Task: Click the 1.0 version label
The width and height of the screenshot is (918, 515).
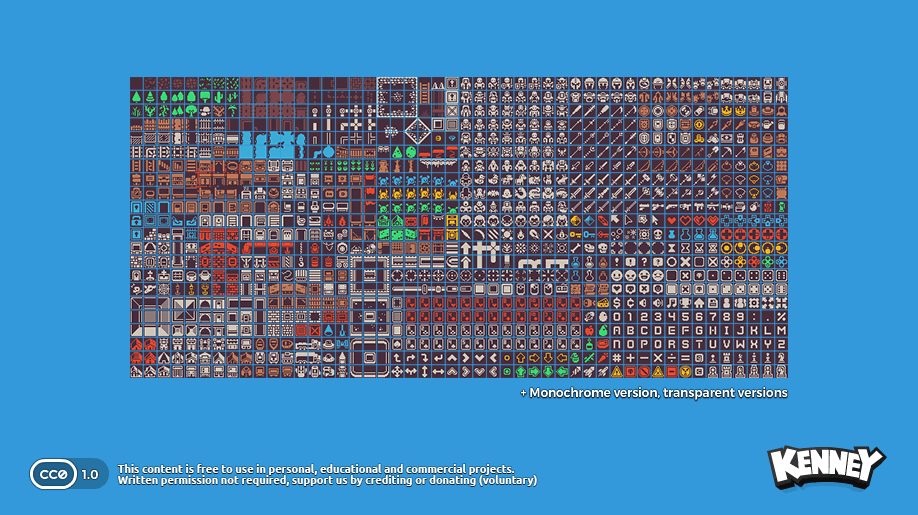Action: point(90,474)
